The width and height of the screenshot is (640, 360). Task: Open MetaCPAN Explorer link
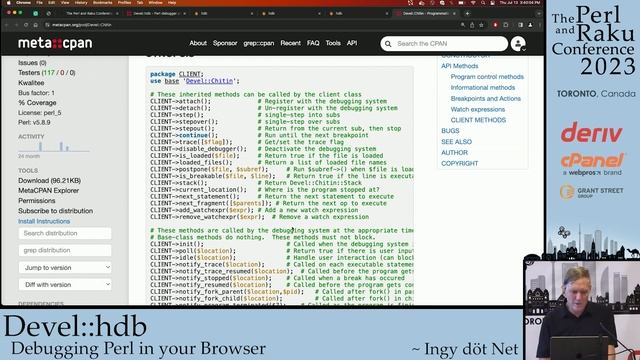[x=49, y=191]
